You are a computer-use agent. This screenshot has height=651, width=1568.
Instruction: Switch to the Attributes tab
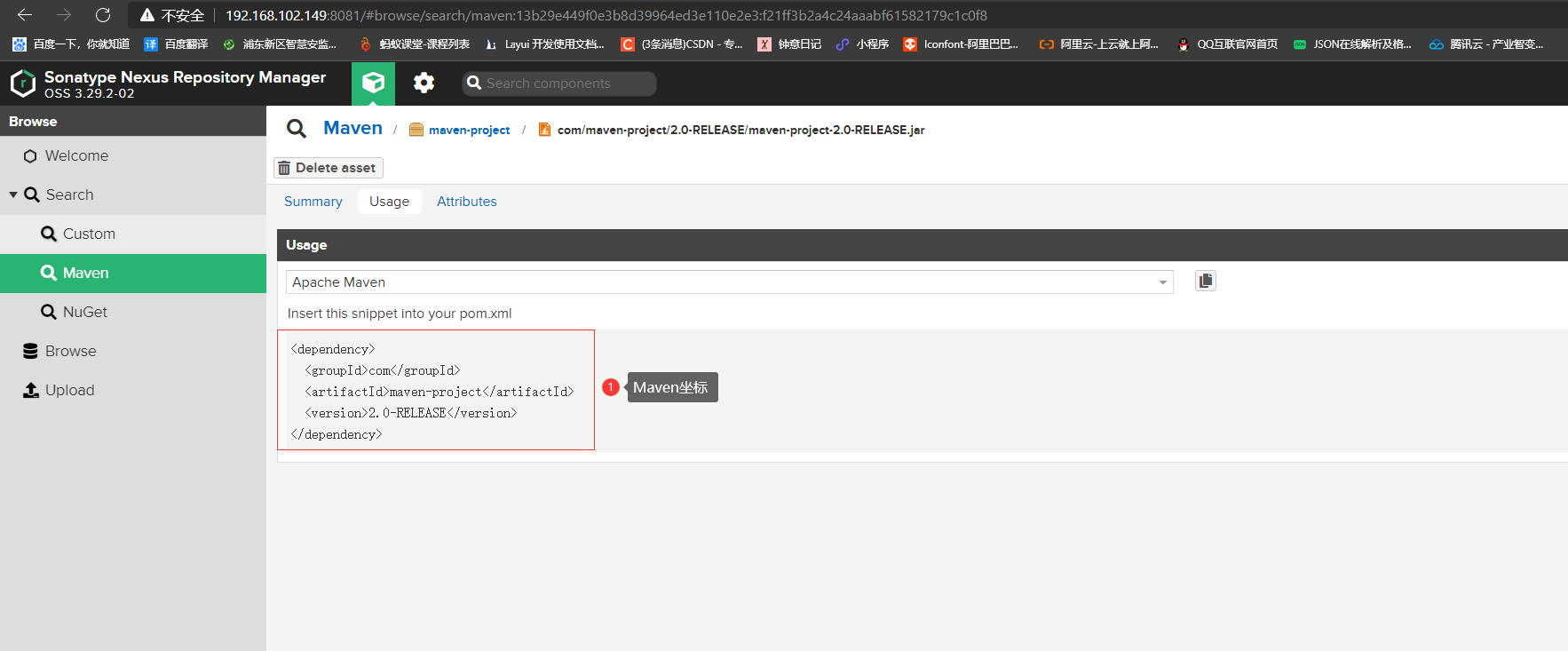coord(467,202)
